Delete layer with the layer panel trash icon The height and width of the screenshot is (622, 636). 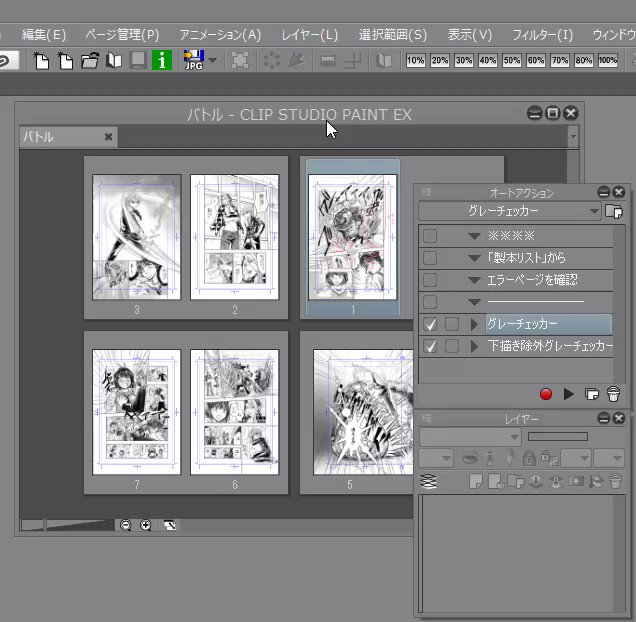[615, 482]
